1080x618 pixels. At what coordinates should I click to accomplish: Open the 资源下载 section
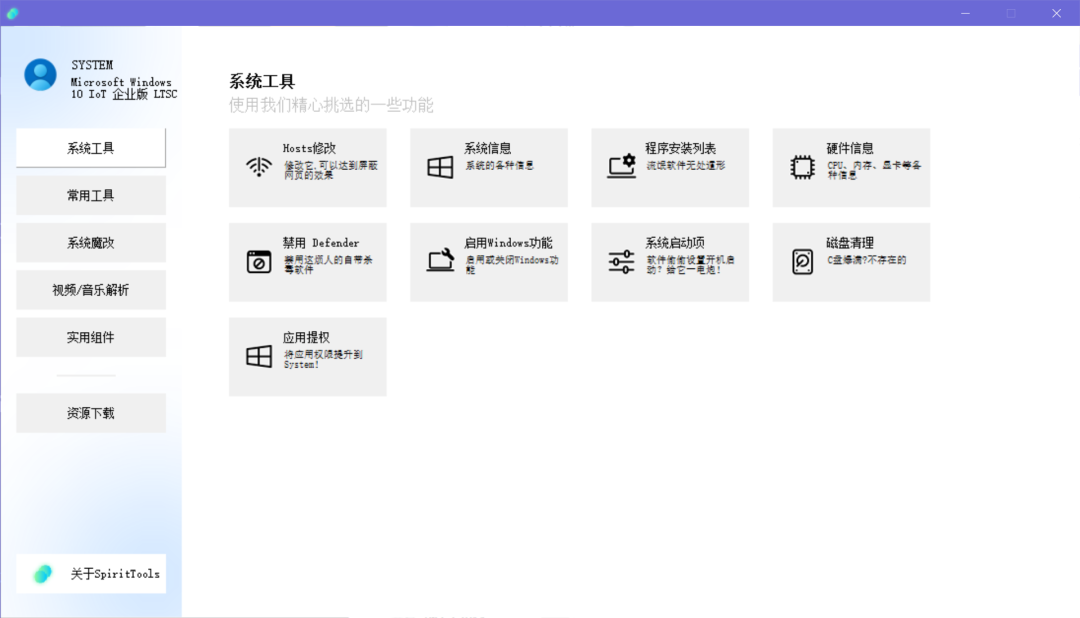[x=91, y=413]
